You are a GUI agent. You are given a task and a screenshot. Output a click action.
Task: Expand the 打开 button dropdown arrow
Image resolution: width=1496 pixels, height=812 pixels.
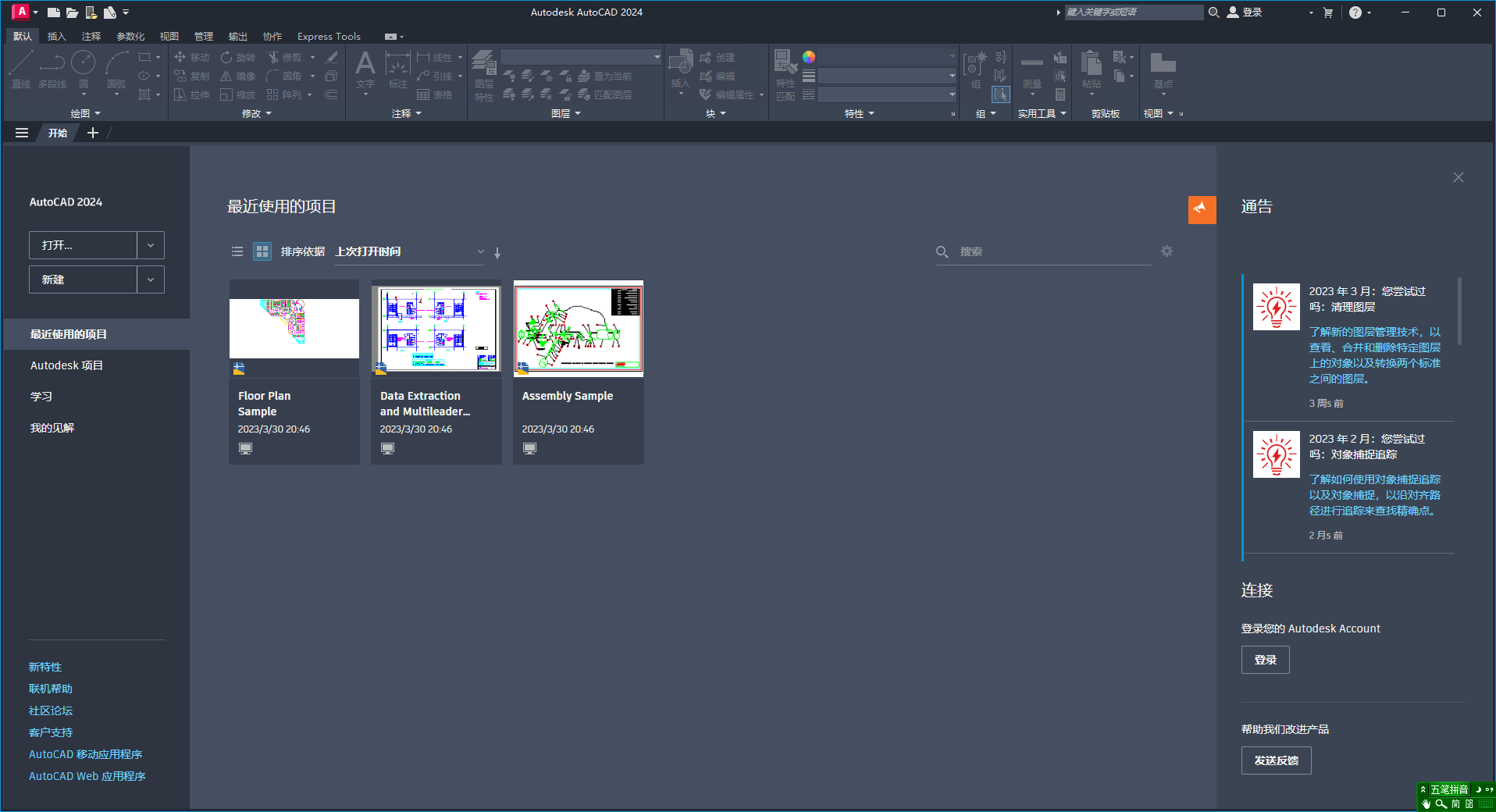pos(150,244)
